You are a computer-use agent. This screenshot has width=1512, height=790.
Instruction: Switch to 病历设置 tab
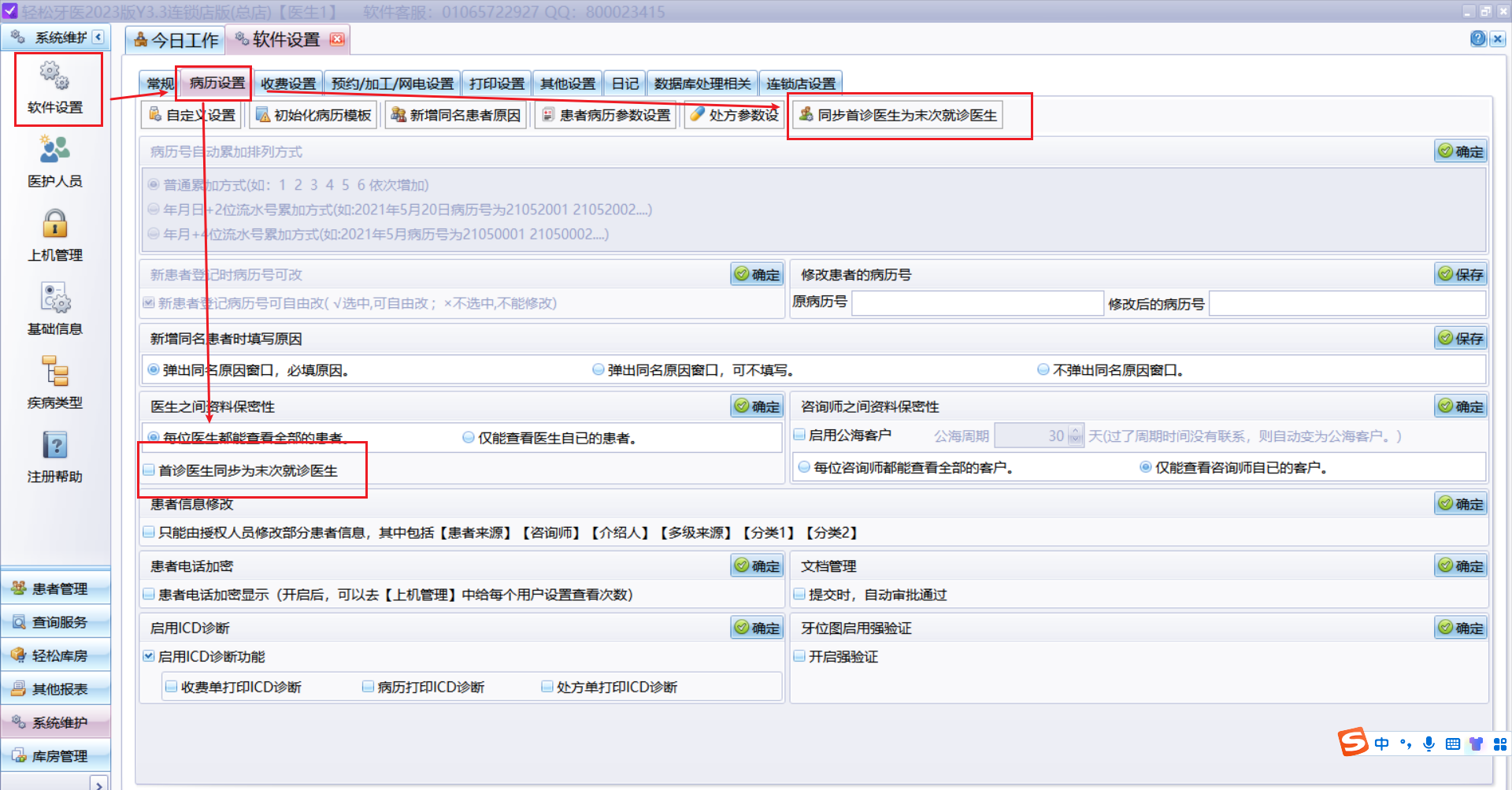point(217,83)
